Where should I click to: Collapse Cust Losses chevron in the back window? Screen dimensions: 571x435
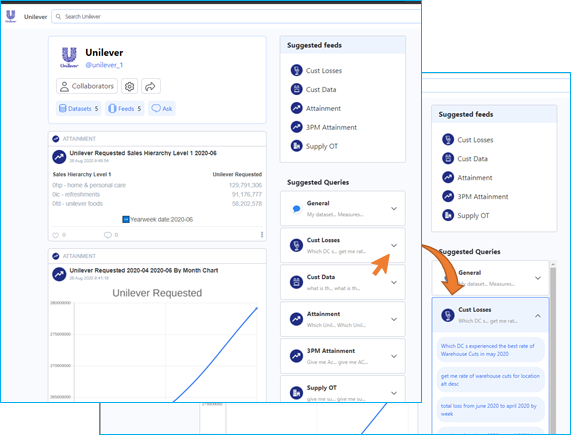coord(537,316)
